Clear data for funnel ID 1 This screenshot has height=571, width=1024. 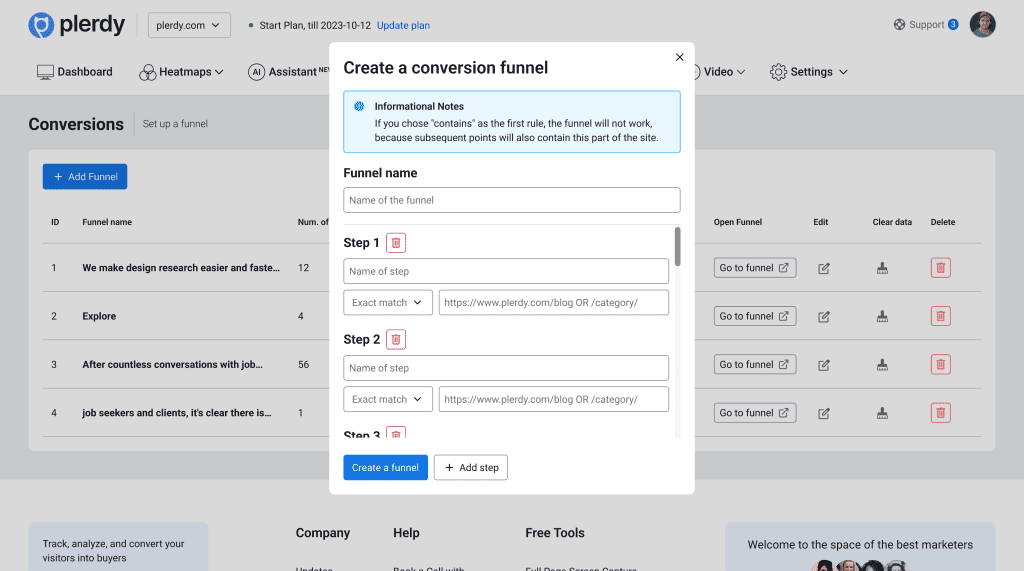[x=882, y=268]
